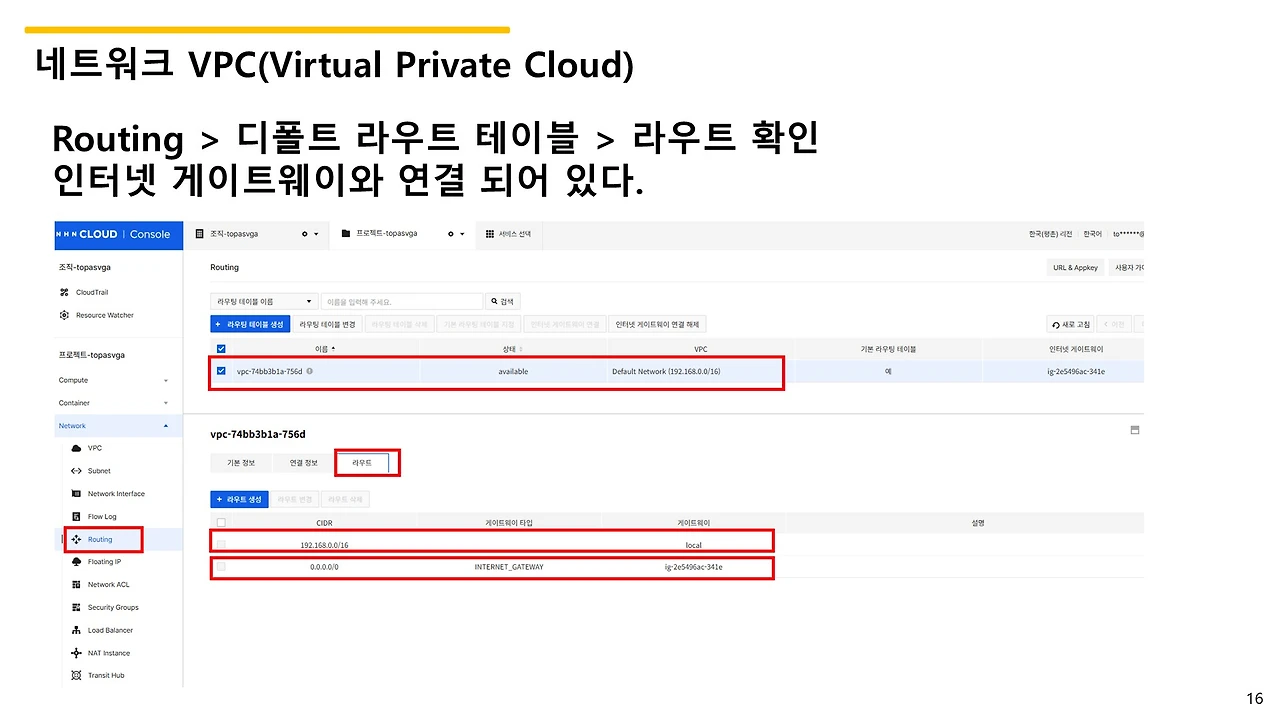This screenshot has width=1280, height=720.
Task: Focus the routing table name search field
Action: coord(402,301)
